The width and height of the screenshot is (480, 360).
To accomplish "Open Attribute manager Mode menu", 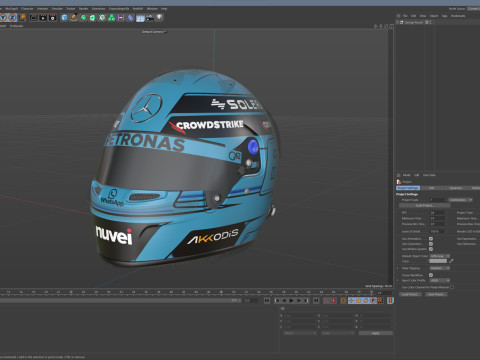I will (x=407, y=175).
